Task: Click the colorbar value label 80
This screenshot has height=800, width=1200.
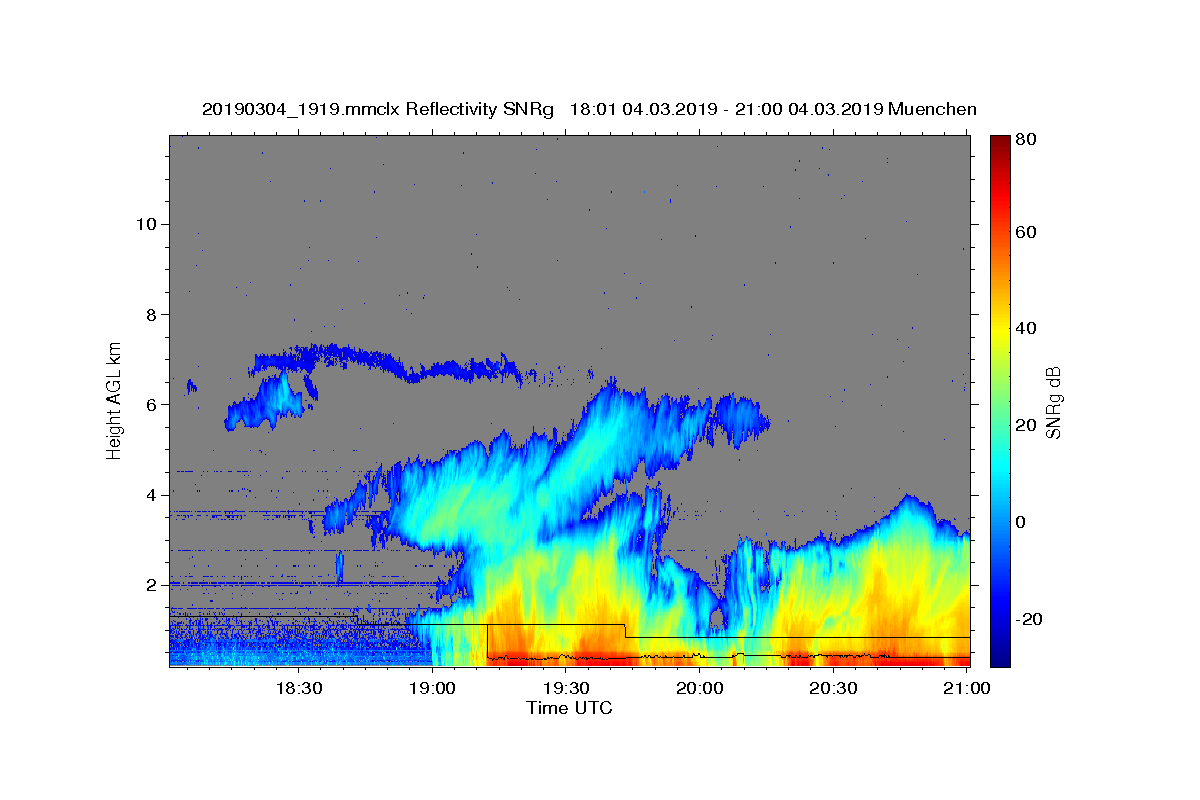Action: [1026, 139]
